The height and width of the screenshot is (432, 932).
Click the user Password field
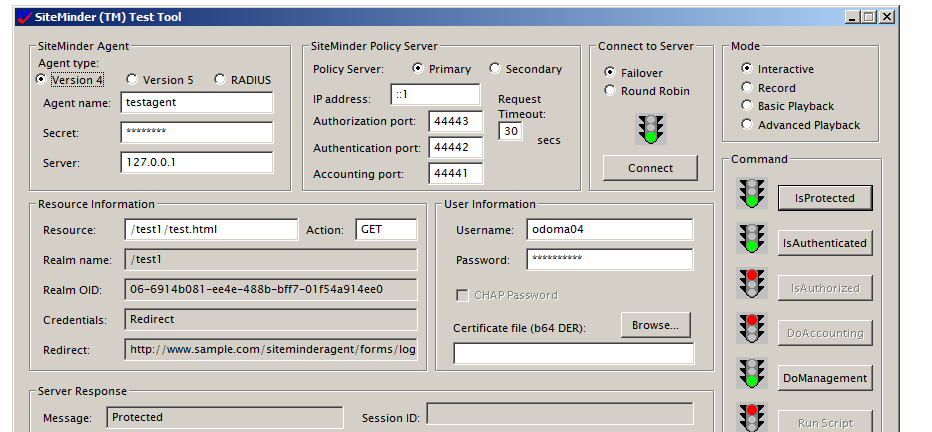610,259
